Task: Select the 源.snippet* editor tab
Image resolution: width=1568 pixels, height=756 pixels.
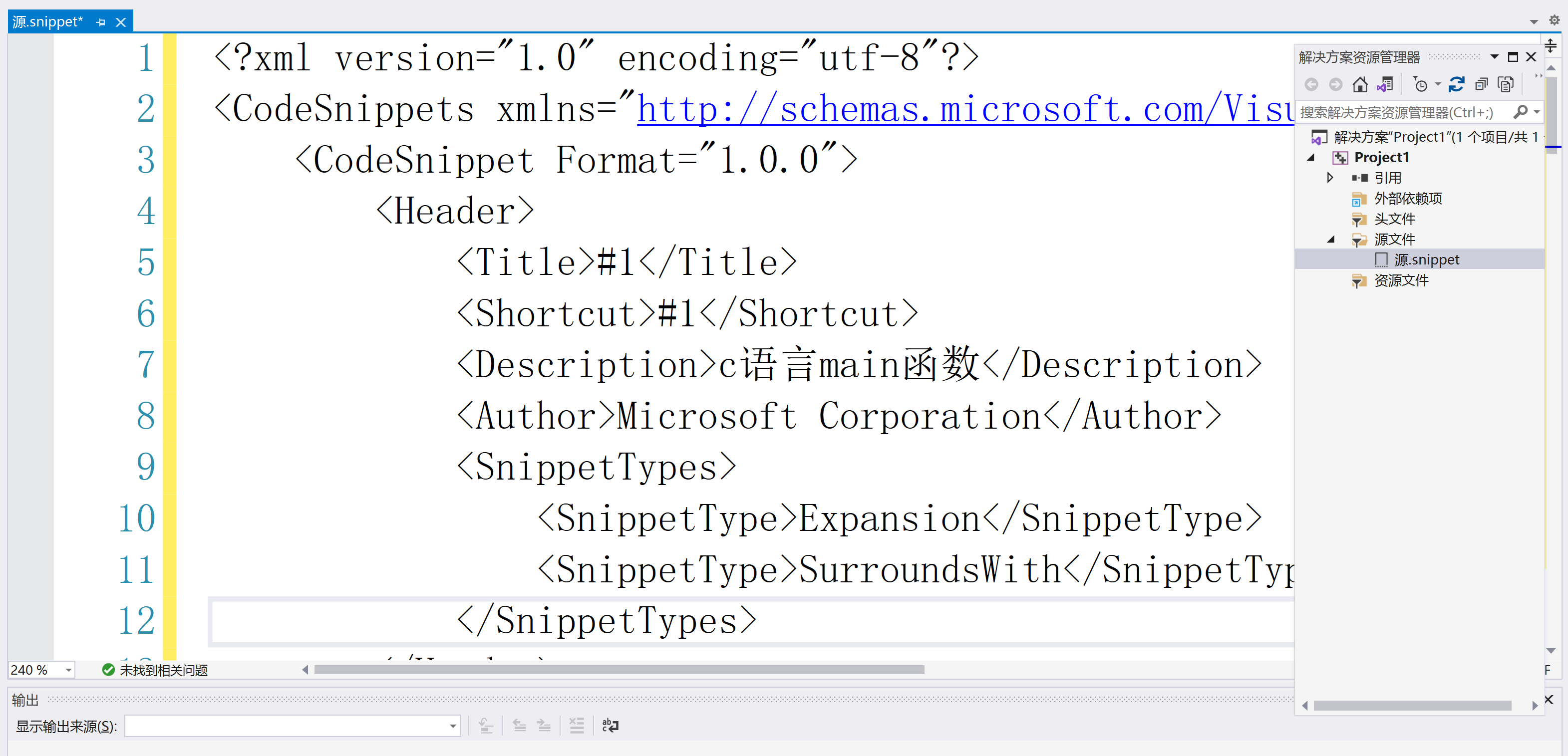Action: point(47,21)
